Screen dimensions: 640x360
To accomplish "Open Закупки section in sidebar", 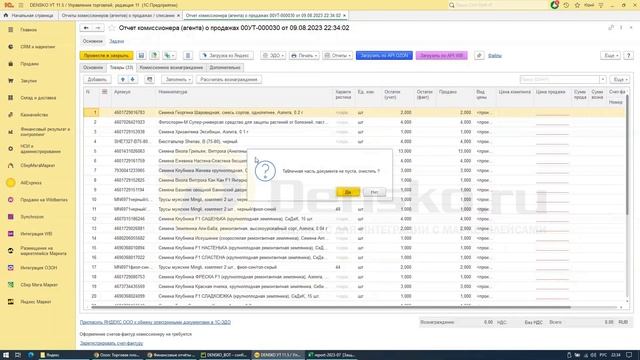I will (29, 81).
